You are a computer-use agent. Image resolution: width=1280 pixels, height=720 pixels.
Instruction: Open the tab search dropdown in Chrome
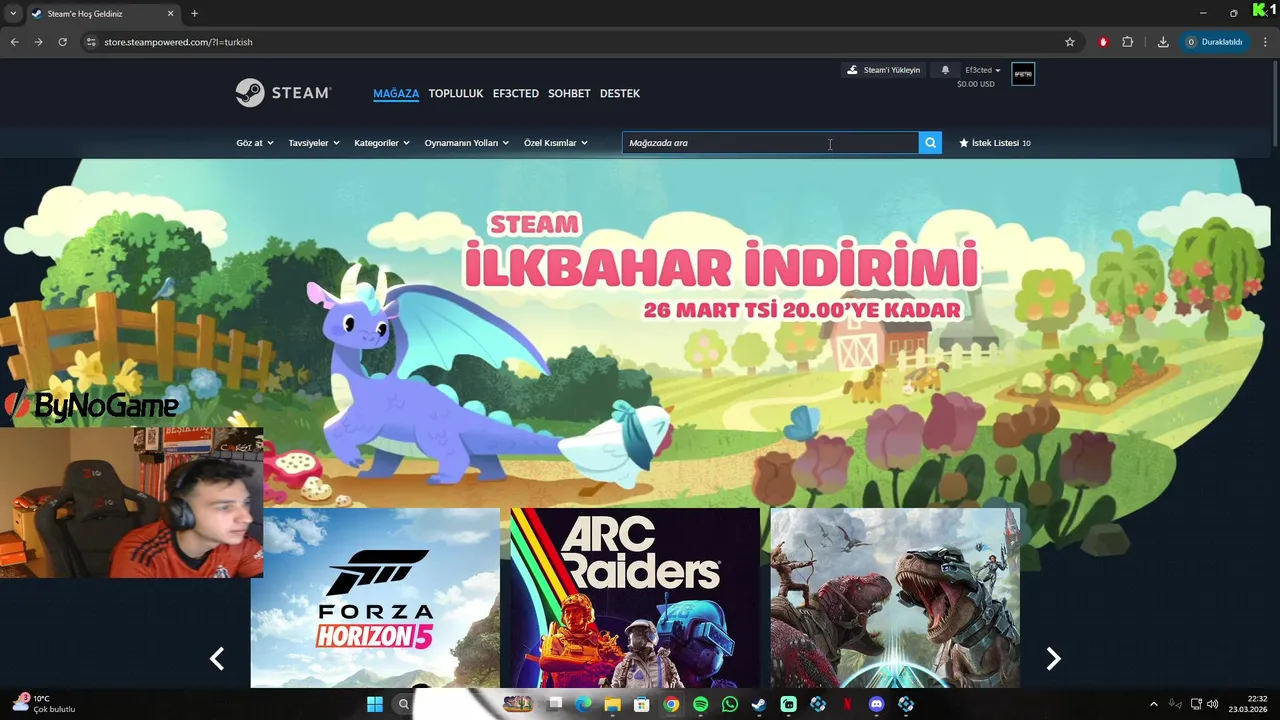[13, 13]
